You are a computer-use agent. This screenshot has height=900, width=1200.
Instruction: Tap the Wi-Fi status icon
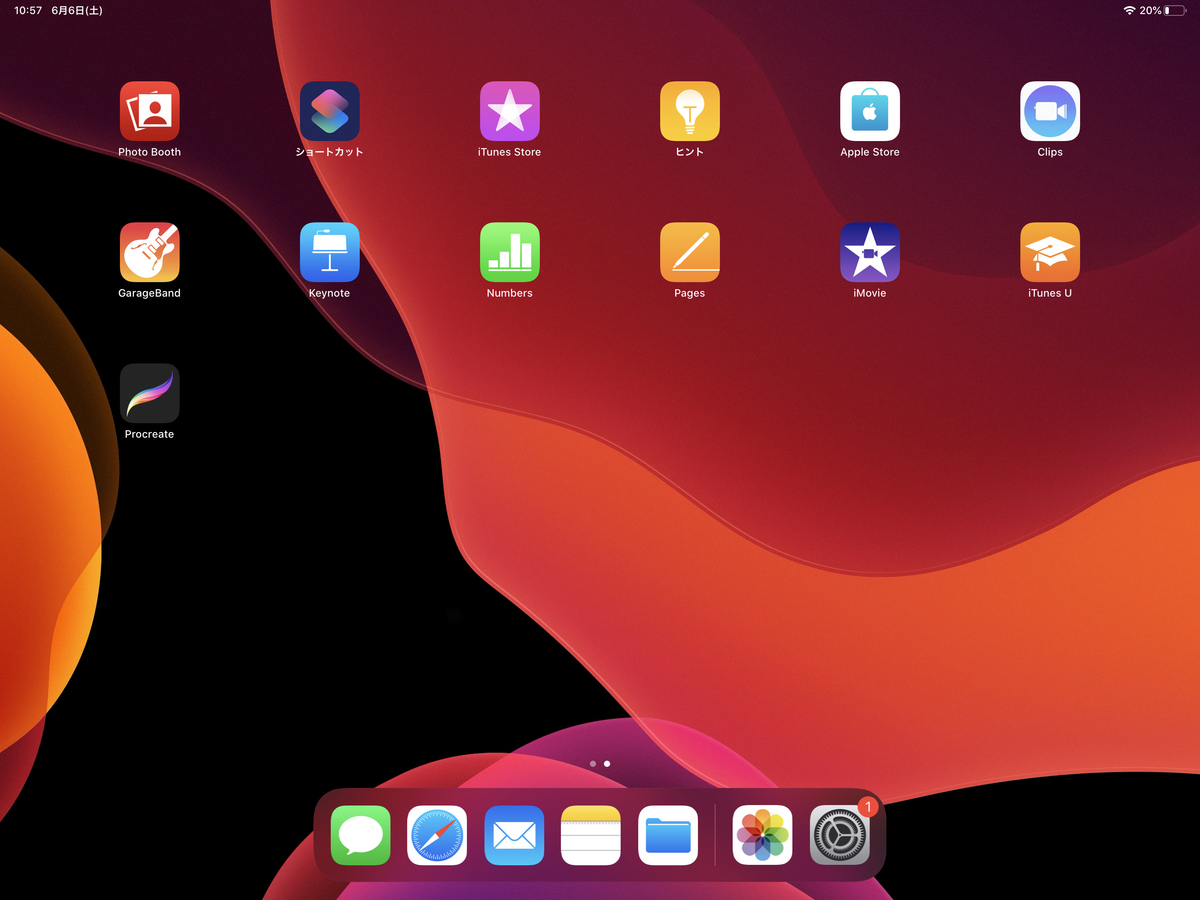pyautogui.click(x=1129, y=10)
